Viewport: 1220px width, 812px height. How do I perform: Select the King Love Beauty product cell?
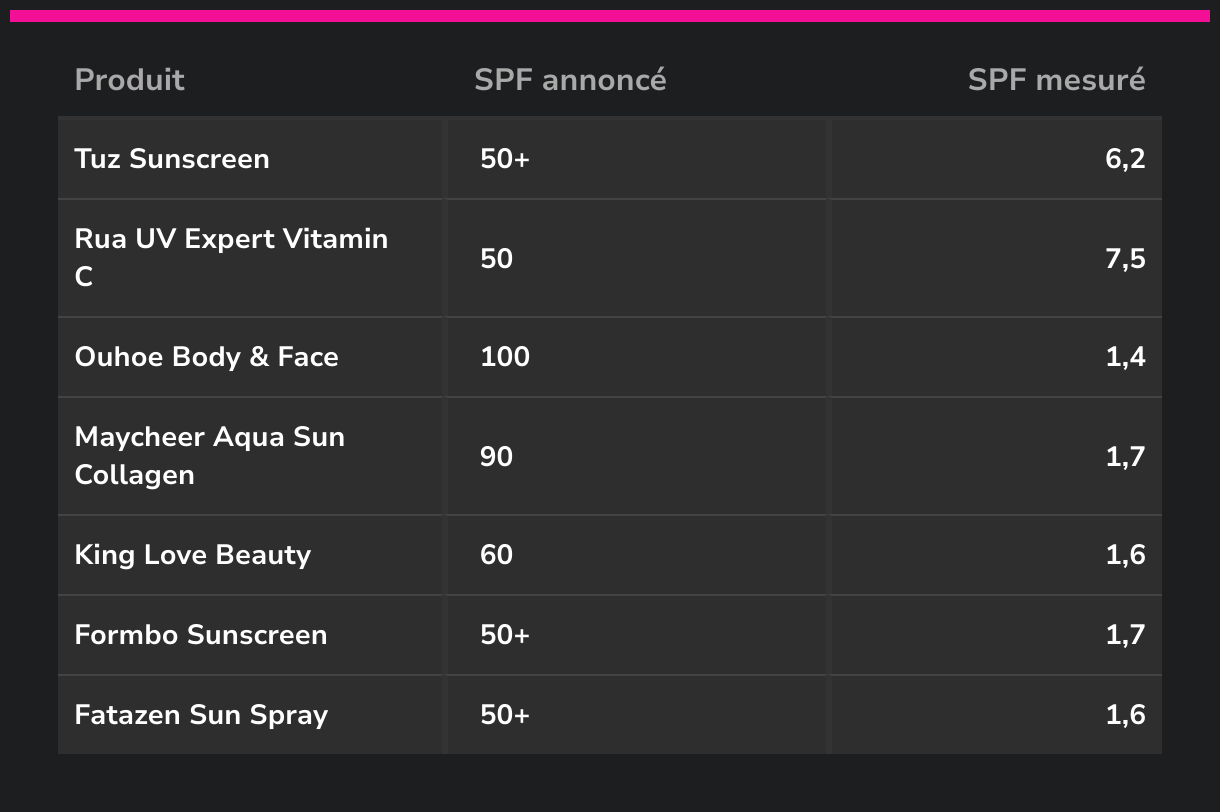coord(193,555)
